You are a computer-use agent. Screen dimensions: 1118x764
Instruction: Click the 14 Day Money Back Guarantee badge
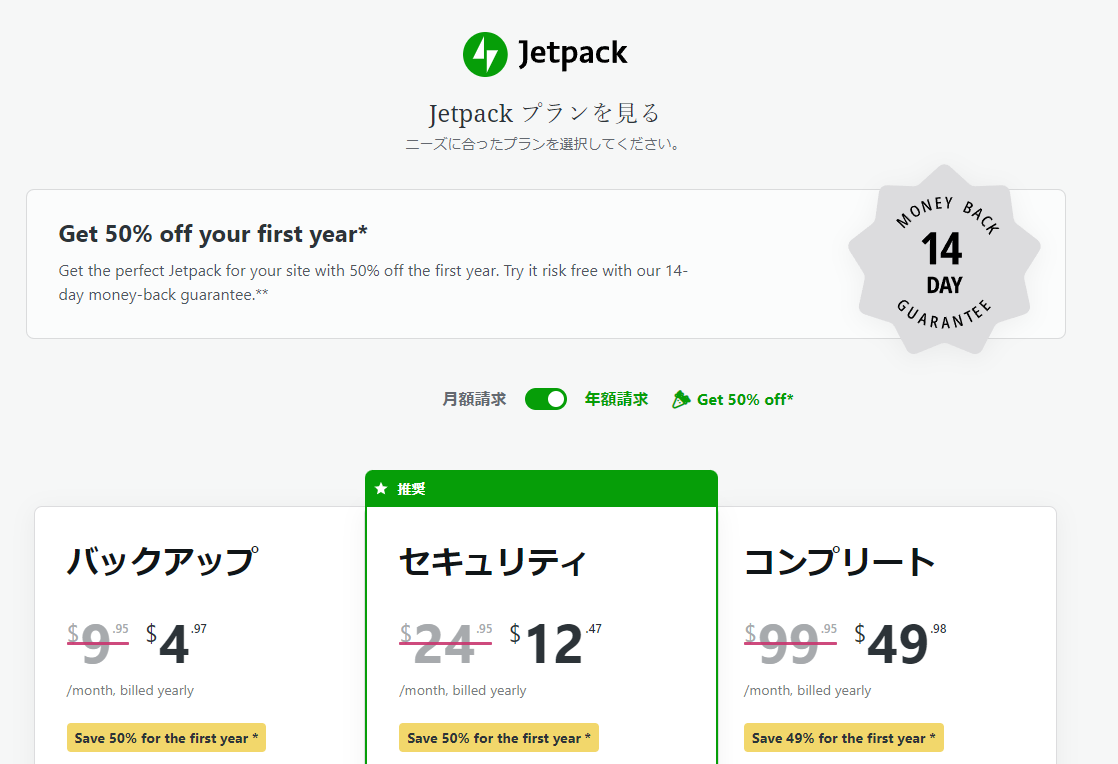[944, 259]
